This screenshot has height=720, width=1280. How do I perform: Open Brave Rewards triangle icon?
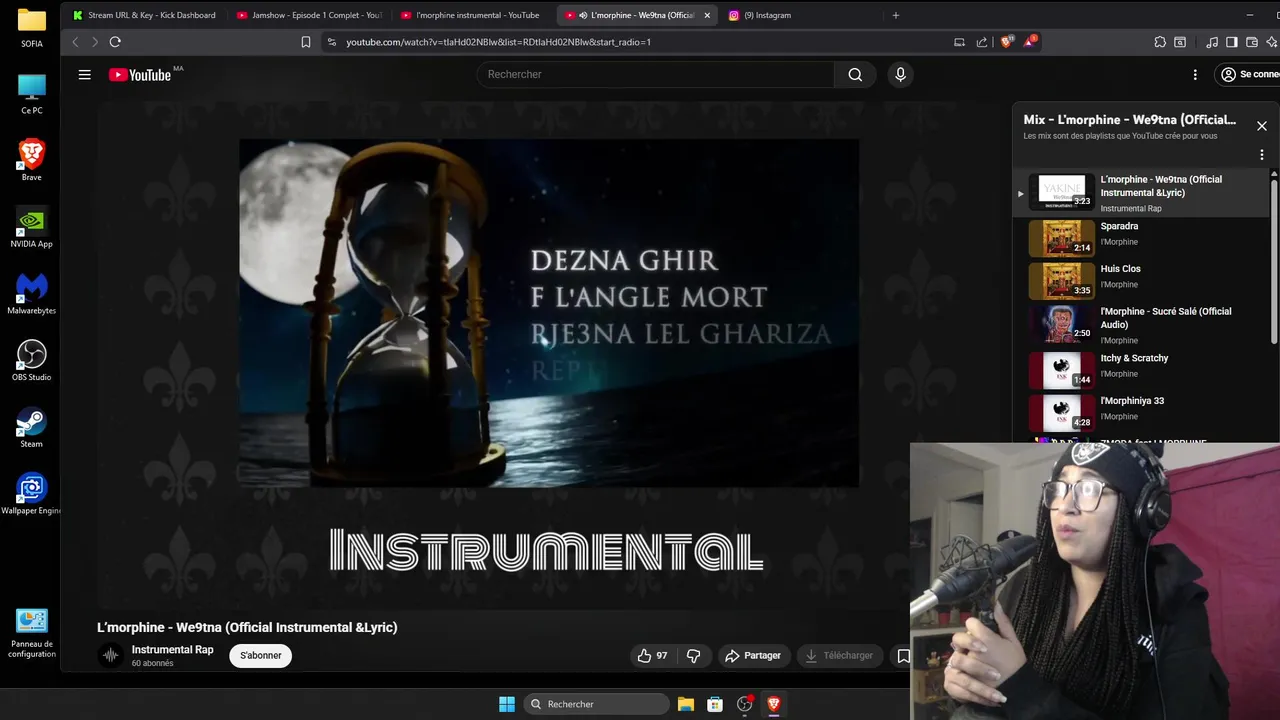pyautogui.click(x=1030, y=42)
